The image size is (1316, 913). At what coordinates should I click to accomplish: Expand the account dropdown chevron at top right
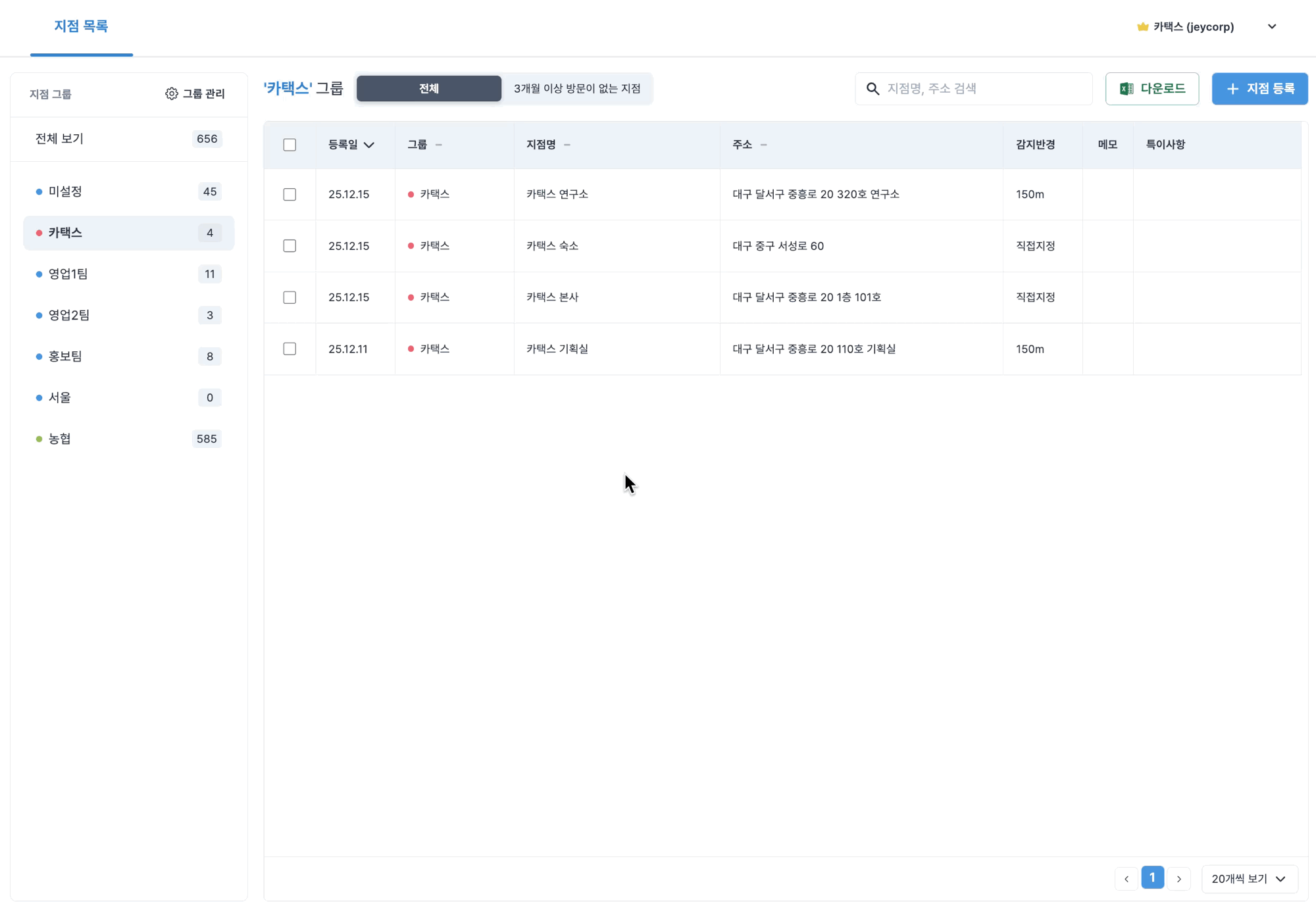(x=1271, y=27)
